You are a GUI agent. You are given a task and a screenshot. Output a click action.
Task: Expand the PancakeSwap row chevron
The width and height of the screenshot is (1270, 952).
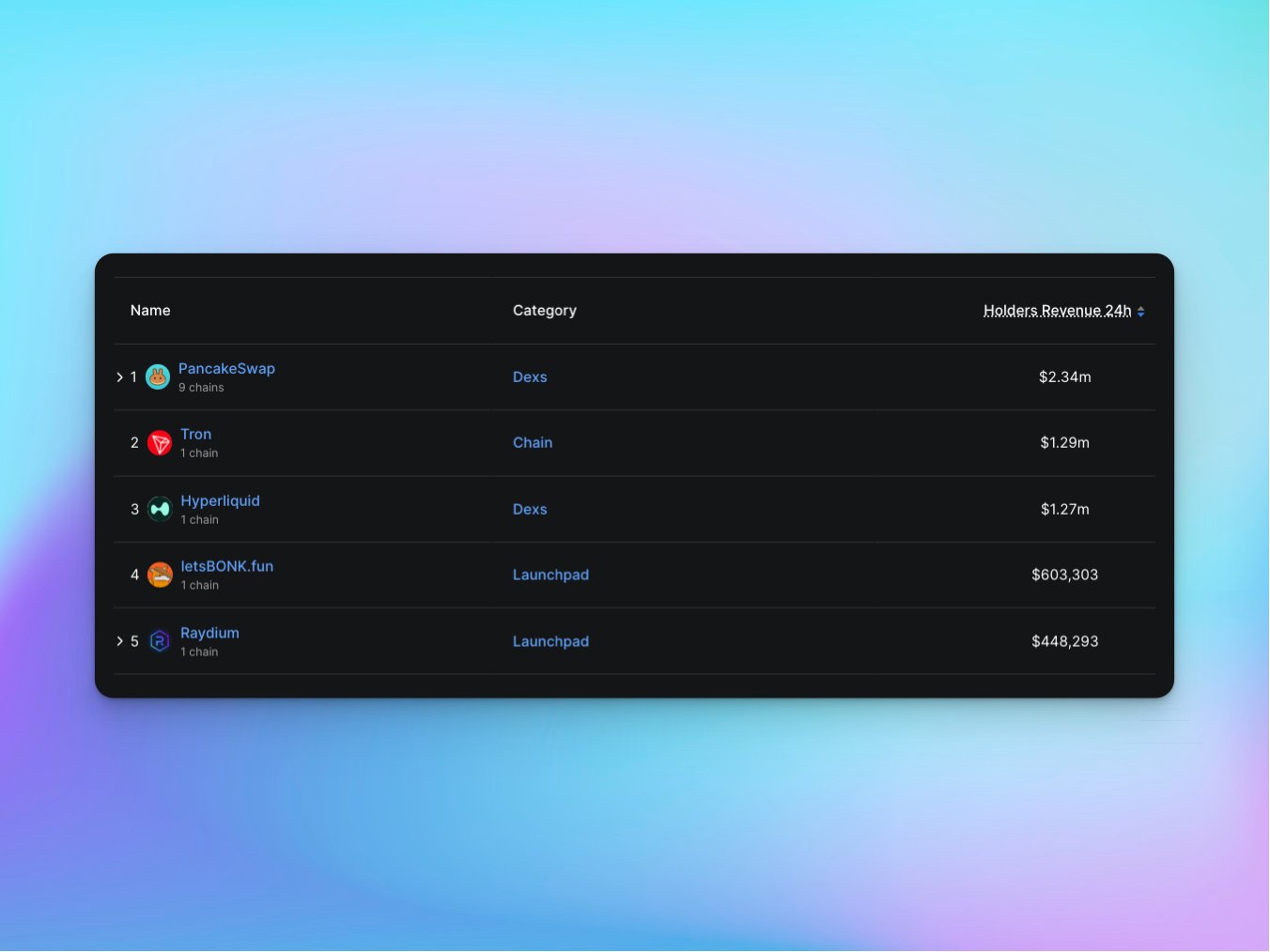tap(119, 377)
